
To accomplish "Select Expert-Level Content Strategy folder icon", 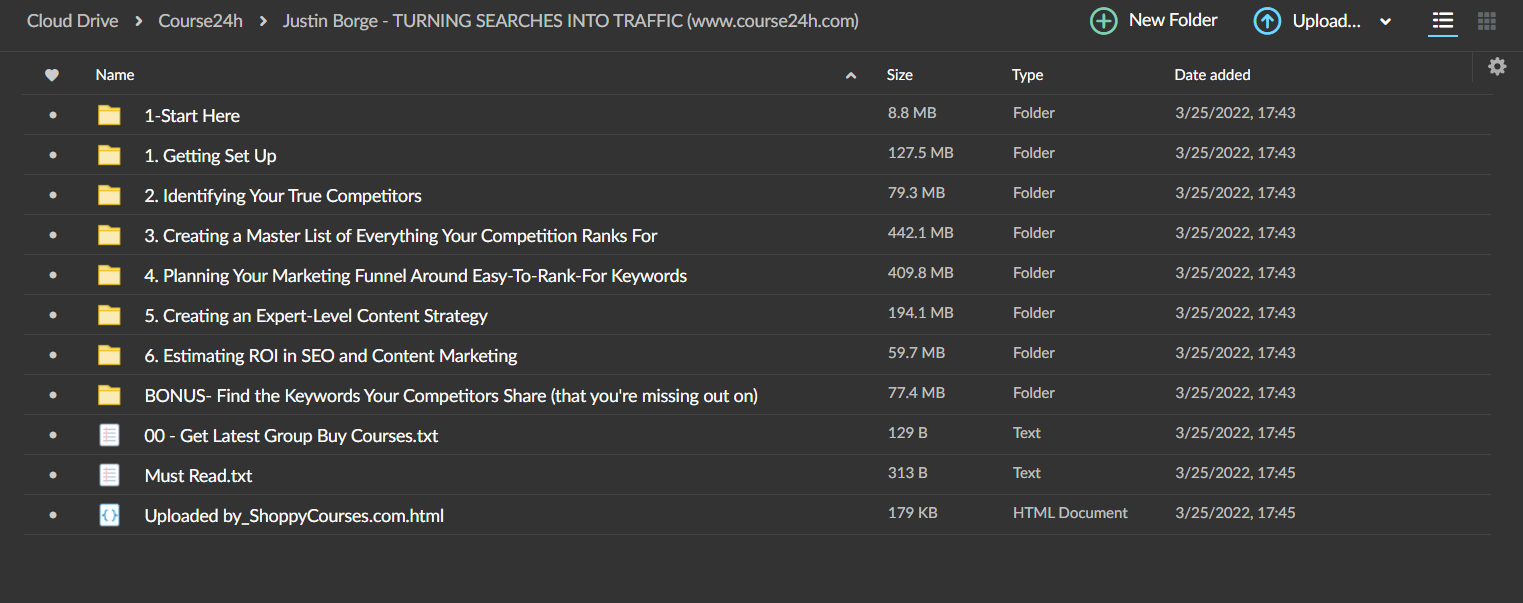I will [109, 315].
